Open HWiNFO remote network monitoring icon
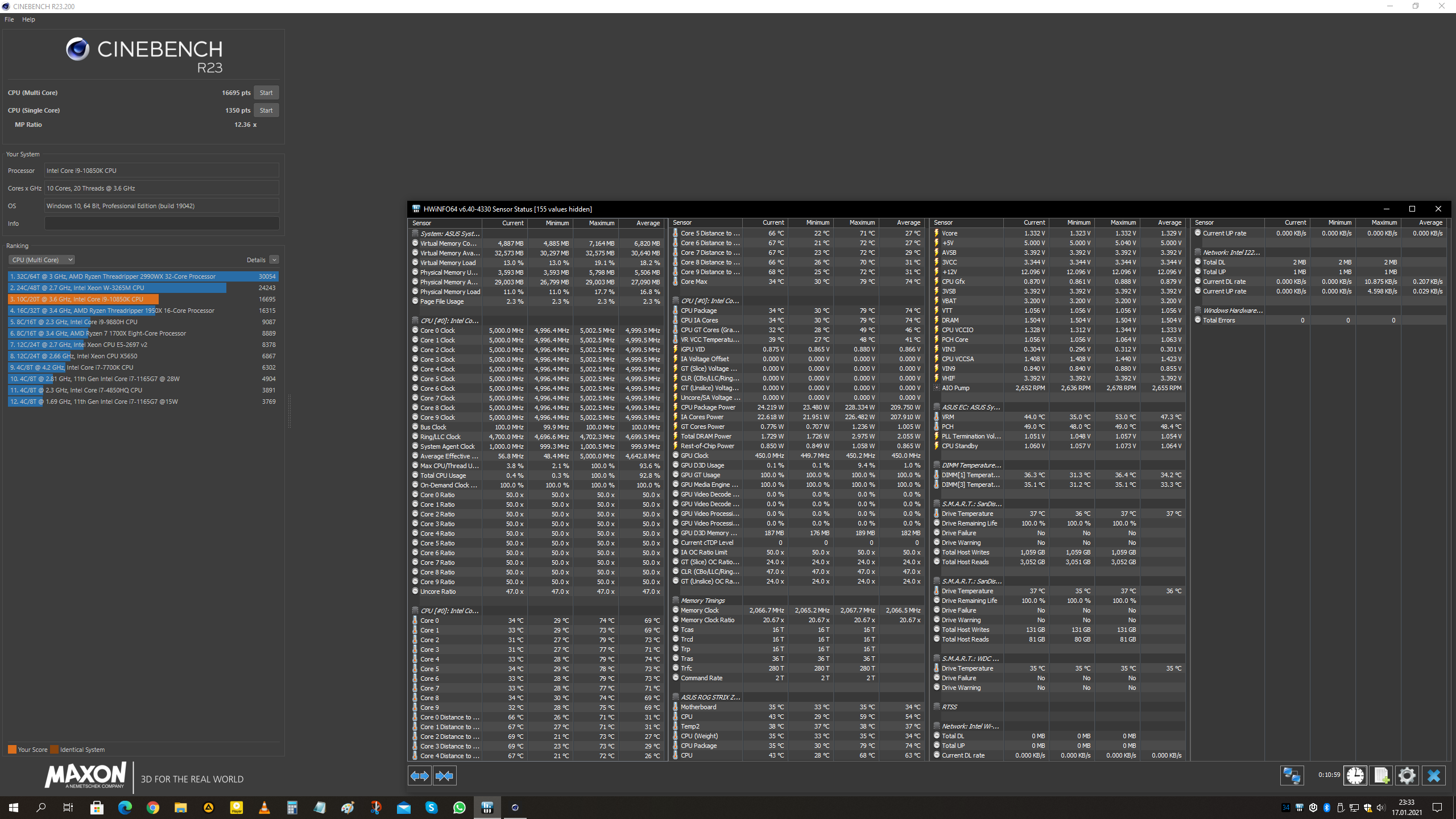The image size is (1456, 819). click(x=1292, y=775)
